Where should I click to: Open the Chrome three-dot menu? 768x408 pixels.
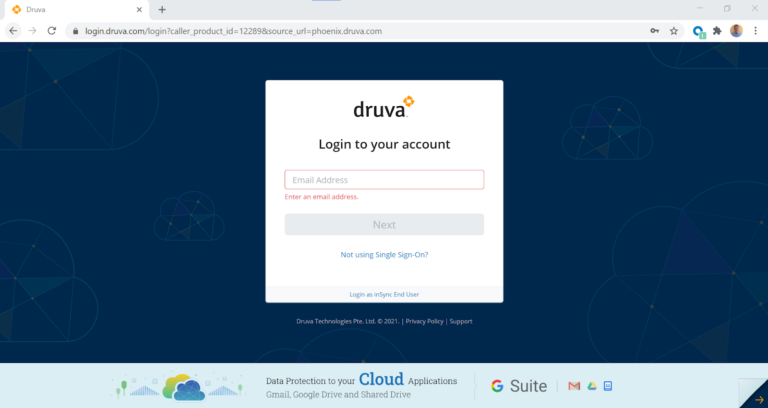pyautogui.click(x=756, y=31)
